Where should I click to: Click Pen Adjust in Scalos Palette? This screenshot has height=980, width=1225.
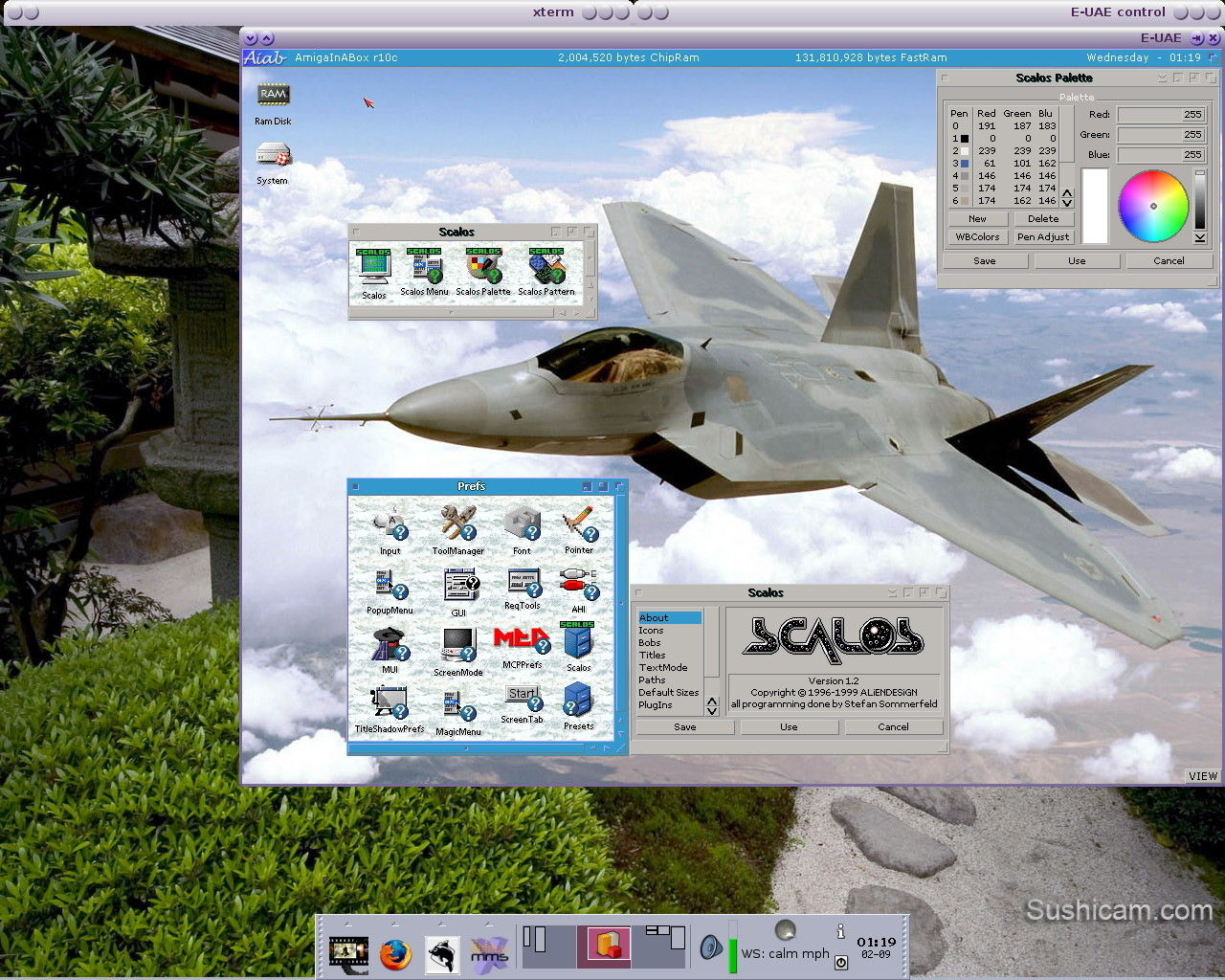[1043, 237]
